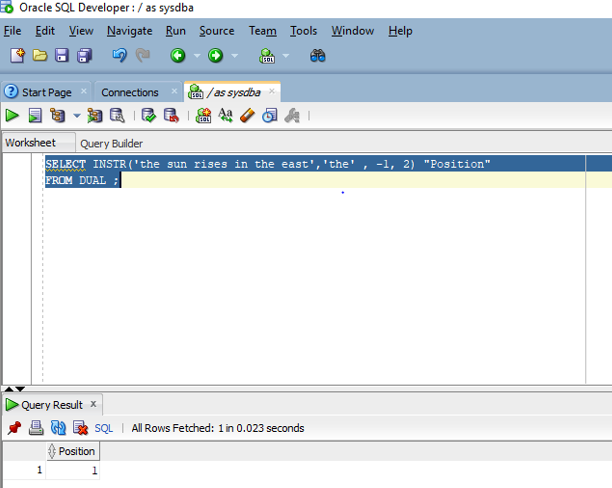Image resolution: width=612 pixels, height=488 pixels.
Task: Print the query result
Action: pyautogui.click(x=36, y=428)
